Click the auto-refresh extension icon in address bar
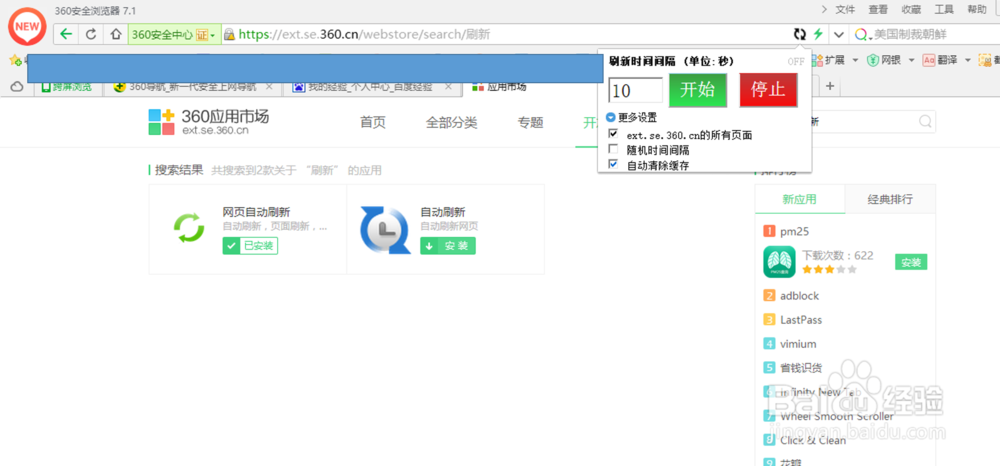This screenshot has width=1000, height=466. [x=799, y=34]
